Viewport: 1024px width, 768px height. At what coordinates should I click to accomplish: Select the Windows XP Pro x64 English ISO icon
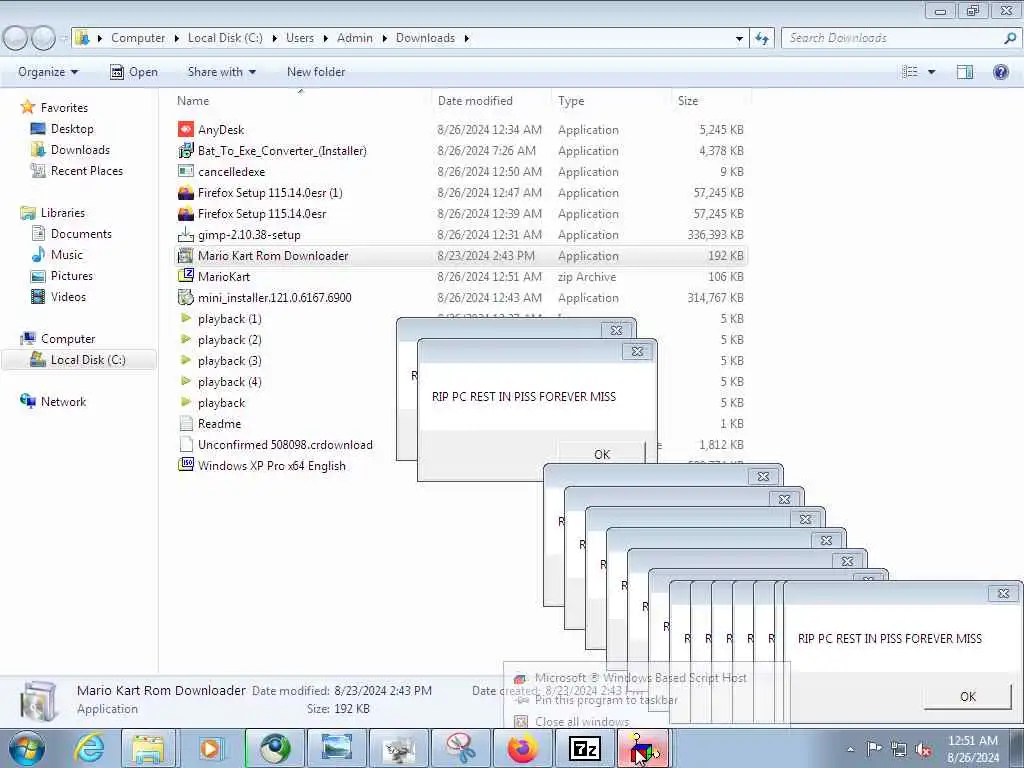185,465
